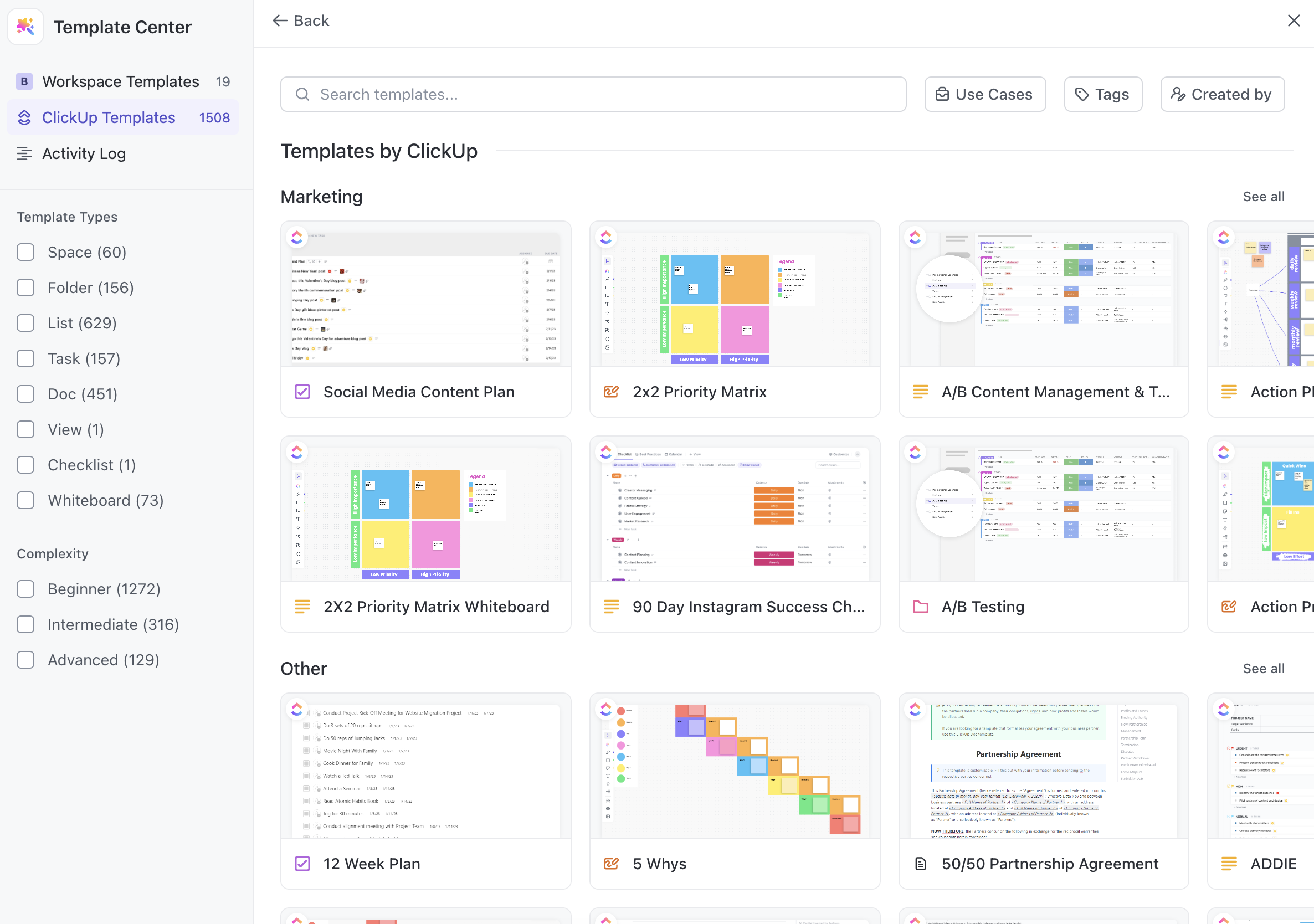
Task: Enable the Doc template type checkbox
Action: (x=25, y=394)
